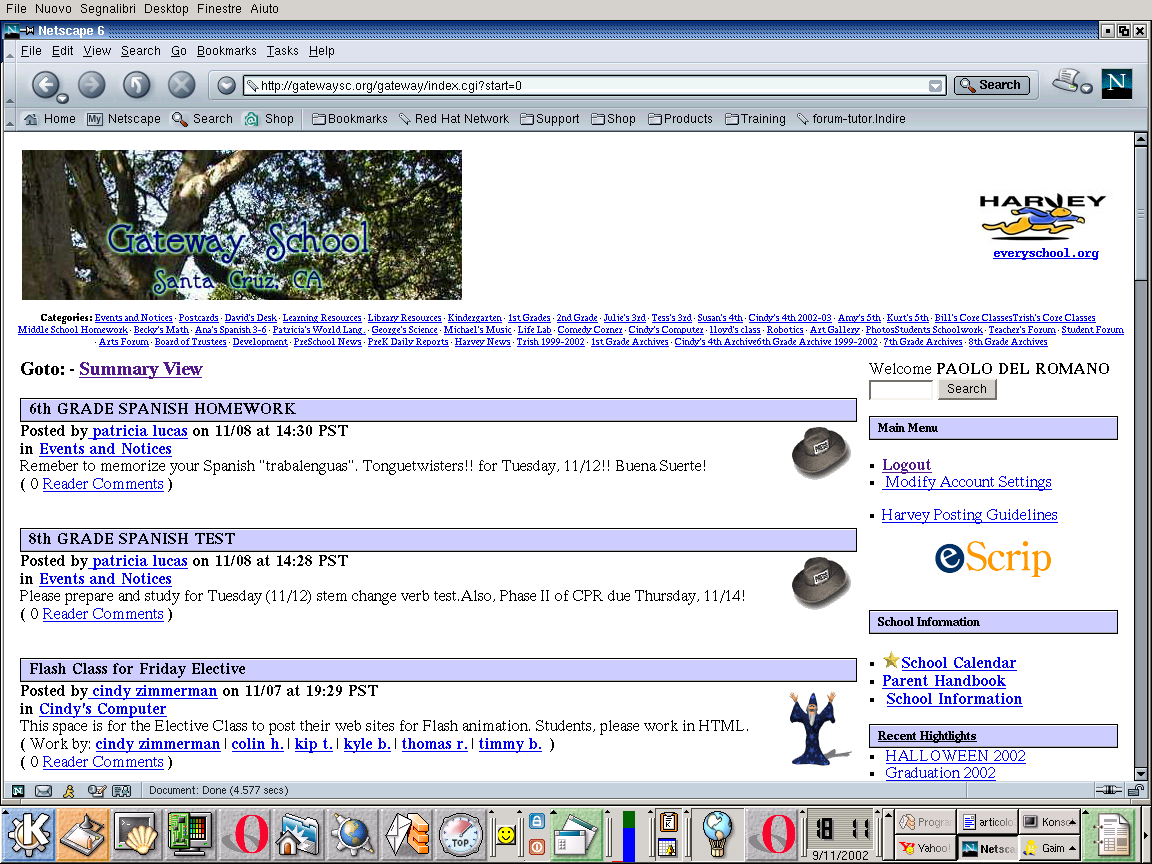The height and width of the screenshot is (864, 1152).
Task: Click the magnifier Search item in personal toolbar
Action: click(202, 119)
